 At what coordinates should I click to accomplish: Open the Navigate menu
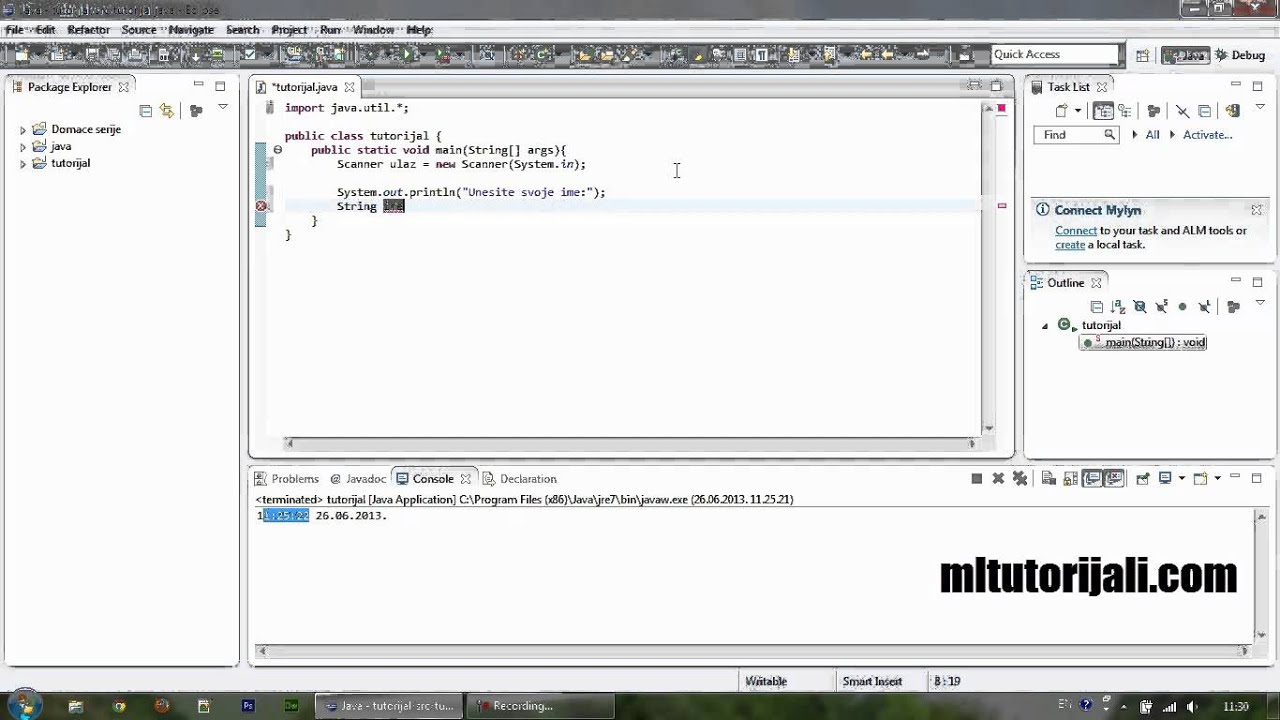pos(191,30)
